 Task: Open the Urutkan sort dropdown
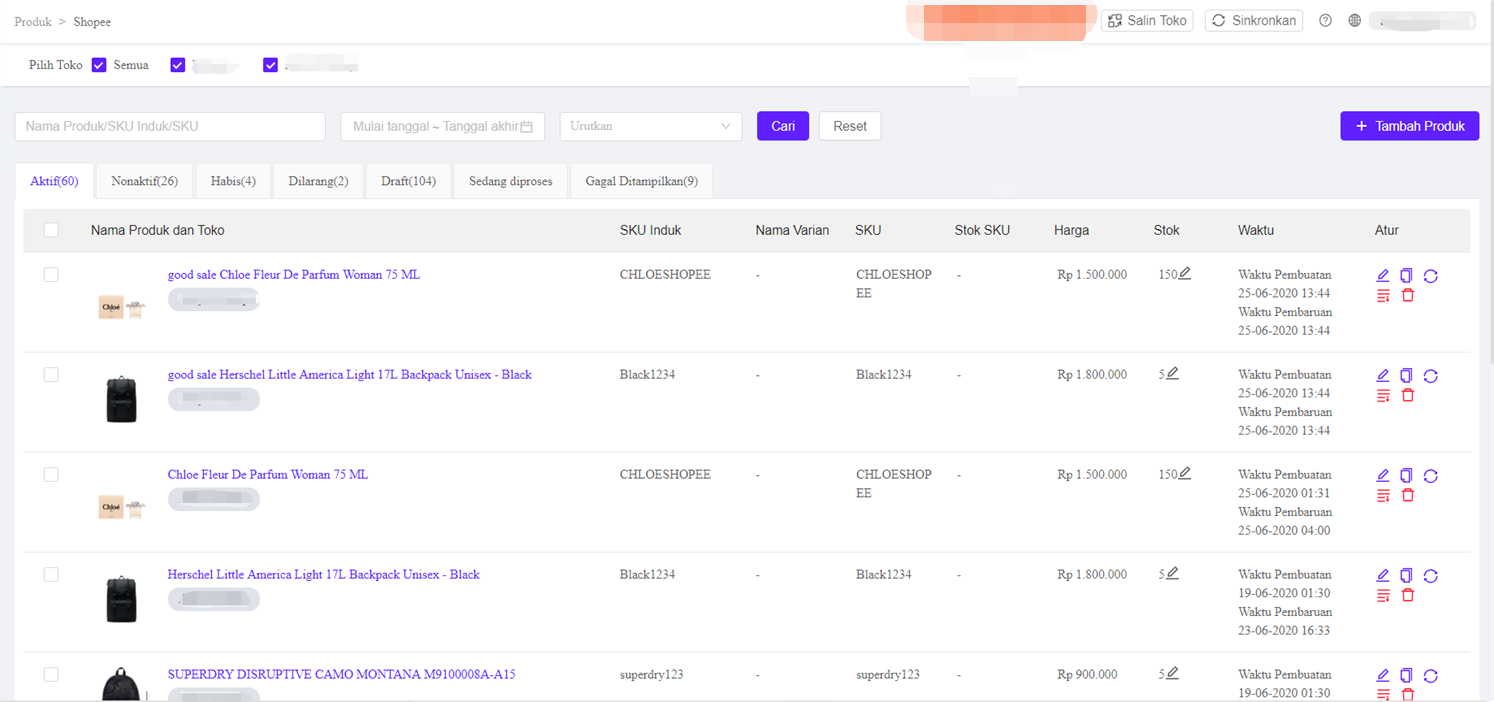[x=650, y=126]
